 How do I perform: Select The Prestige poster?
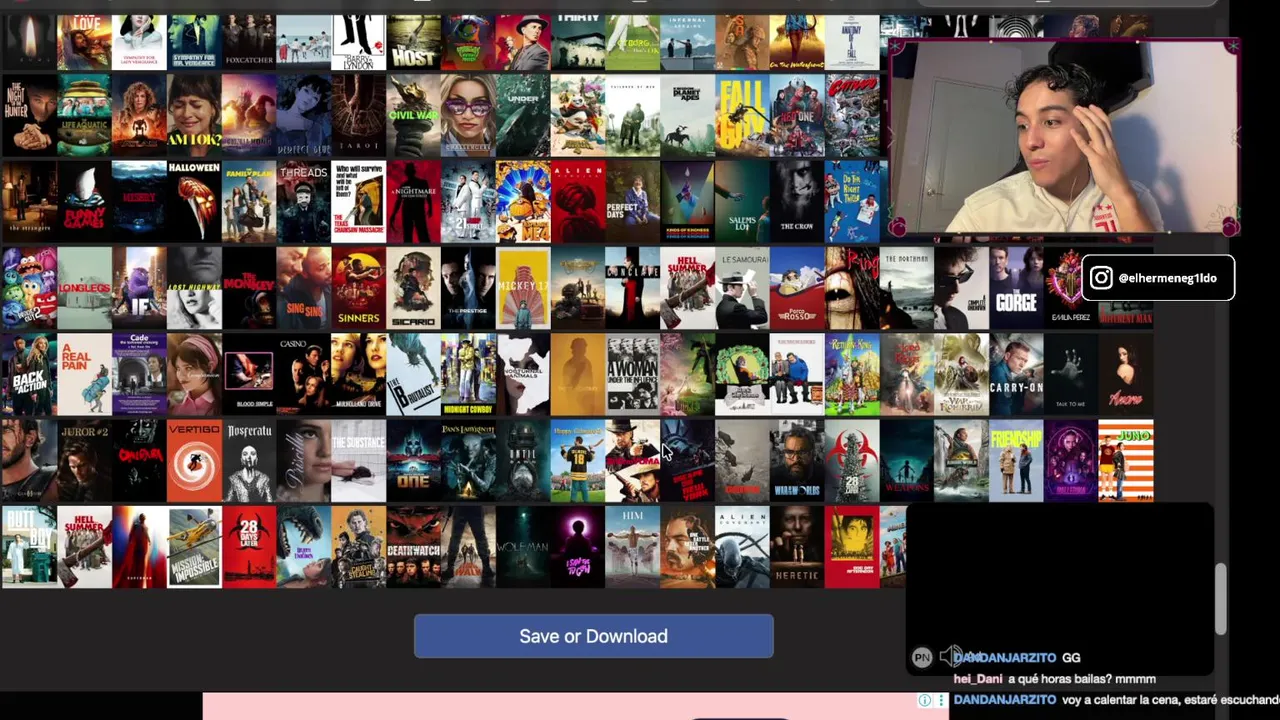pyautogui.click(x=468, y=288)
